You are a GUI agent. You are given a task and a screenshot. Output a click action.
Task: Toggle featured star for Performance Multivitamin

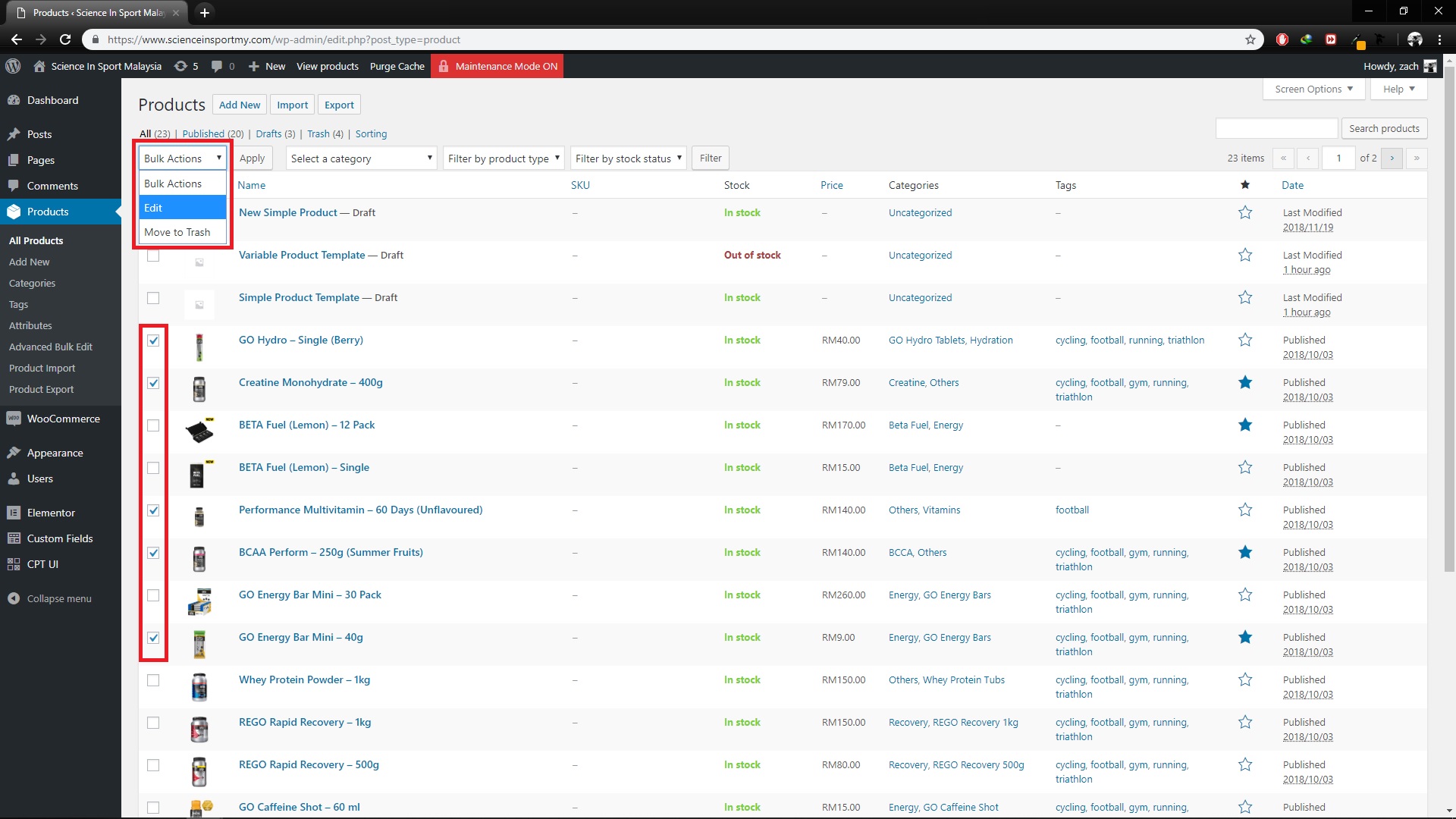click(1245, 510)
